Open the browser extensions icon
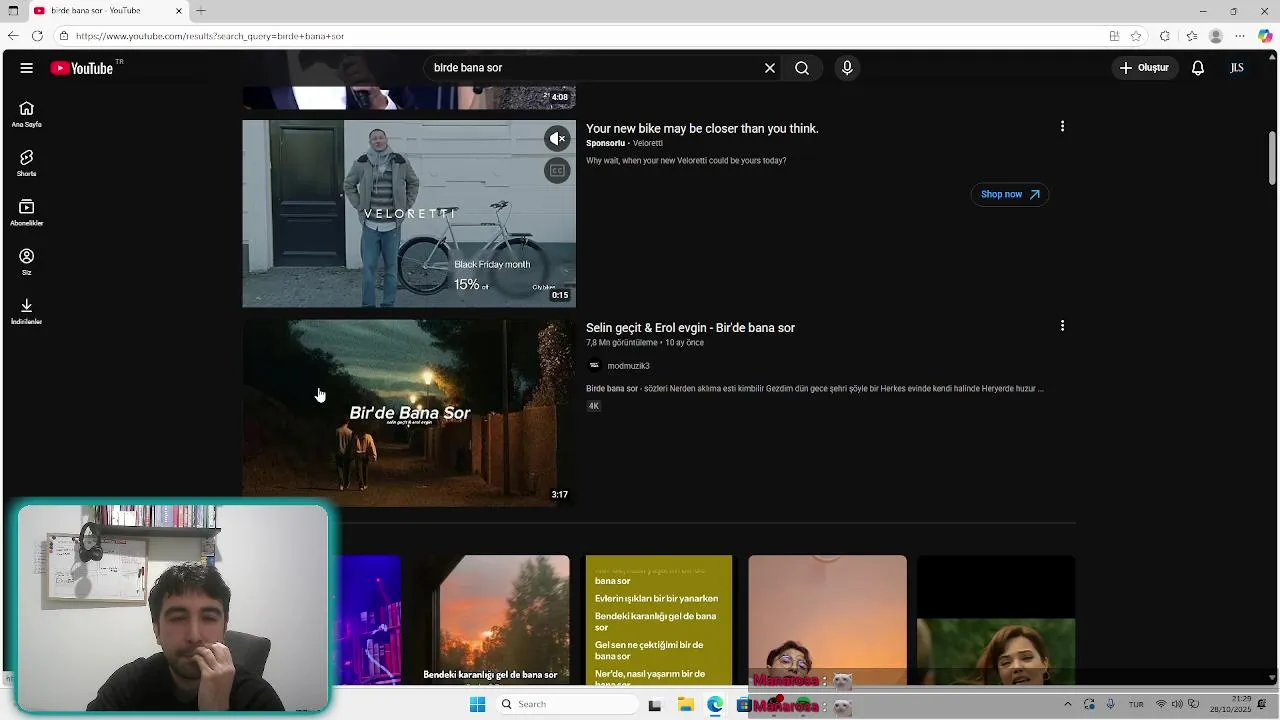This screenshot has width=1280, height=720. click(1165, 36)
